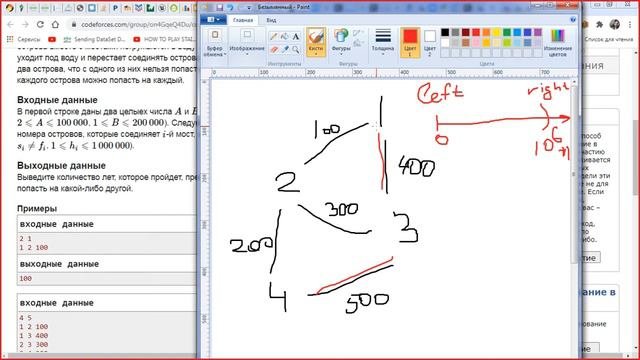The image size is (640, 360).
Task: Select the Pencil tool in Paint
Action: pyautogui.click(x=273, y=37)
